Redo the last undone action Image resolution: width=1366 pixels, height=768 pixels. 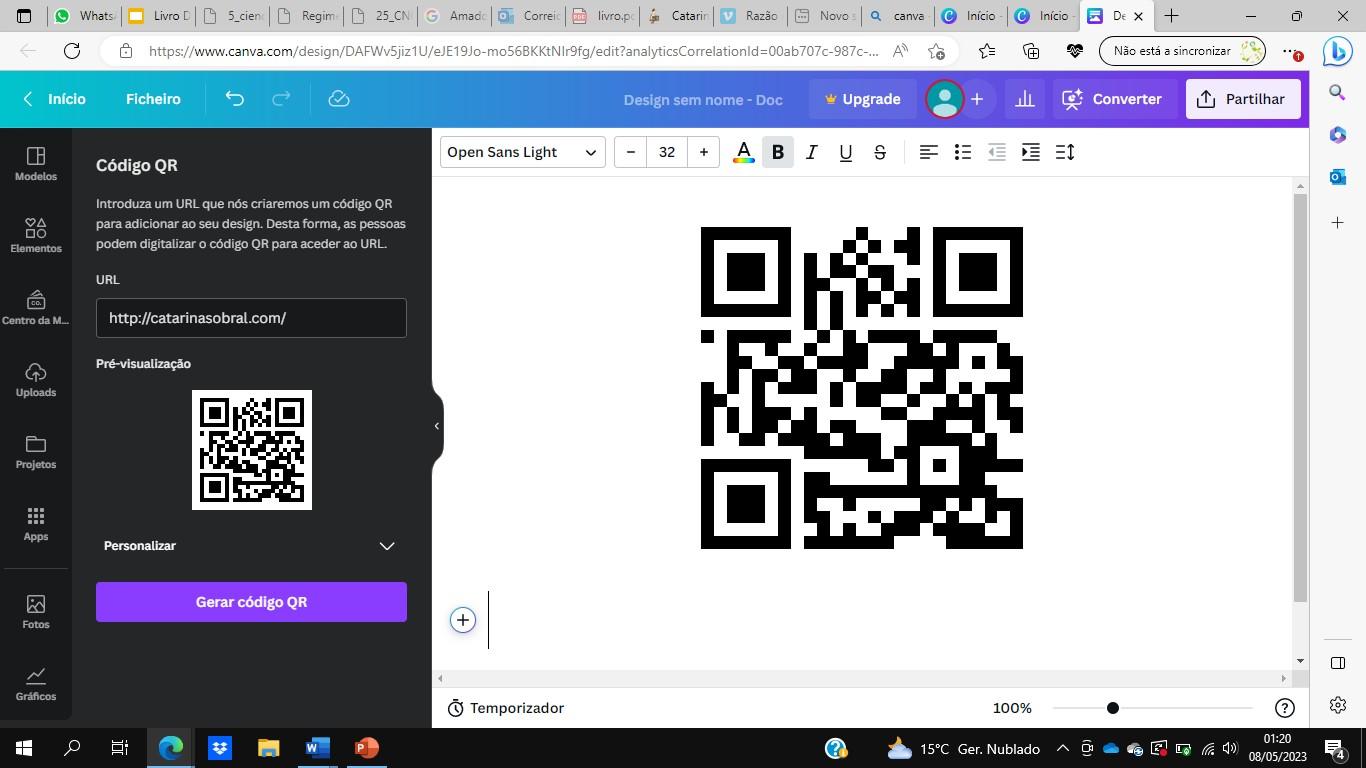pyautogui.click(x=282, y=99)
